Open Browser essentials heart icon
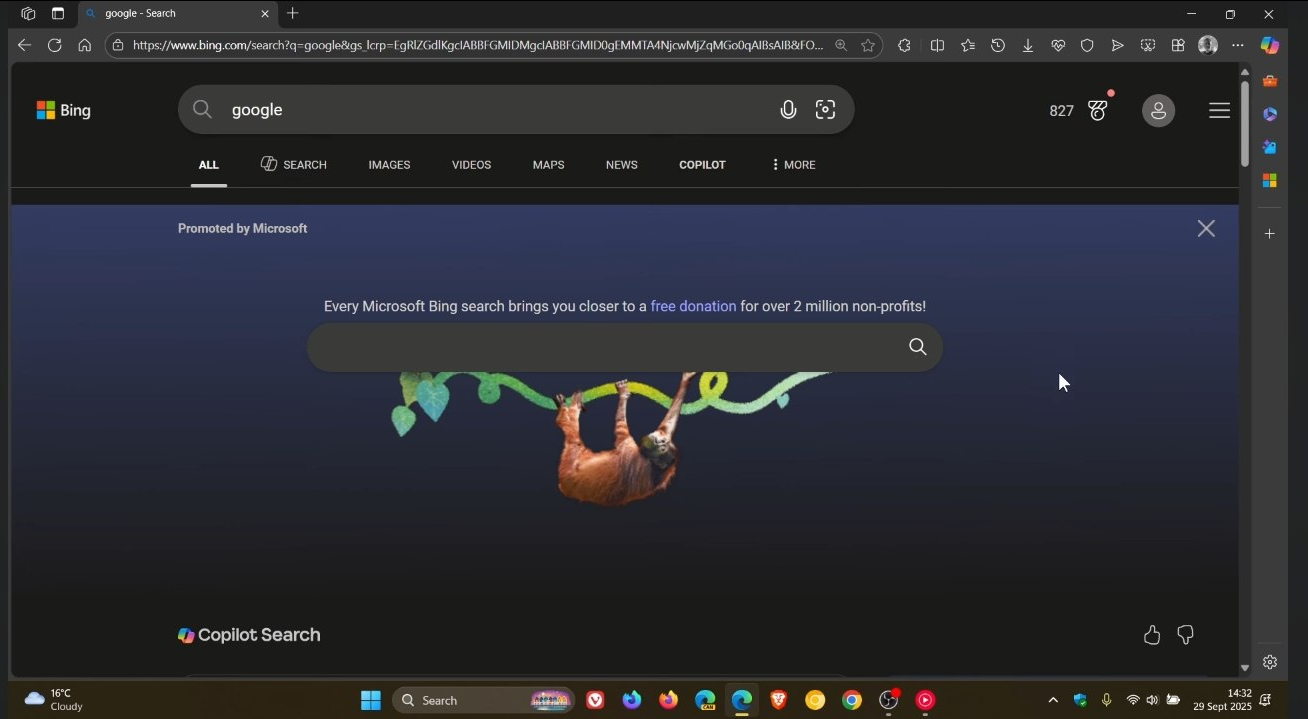 click(x=1057, y=45)
